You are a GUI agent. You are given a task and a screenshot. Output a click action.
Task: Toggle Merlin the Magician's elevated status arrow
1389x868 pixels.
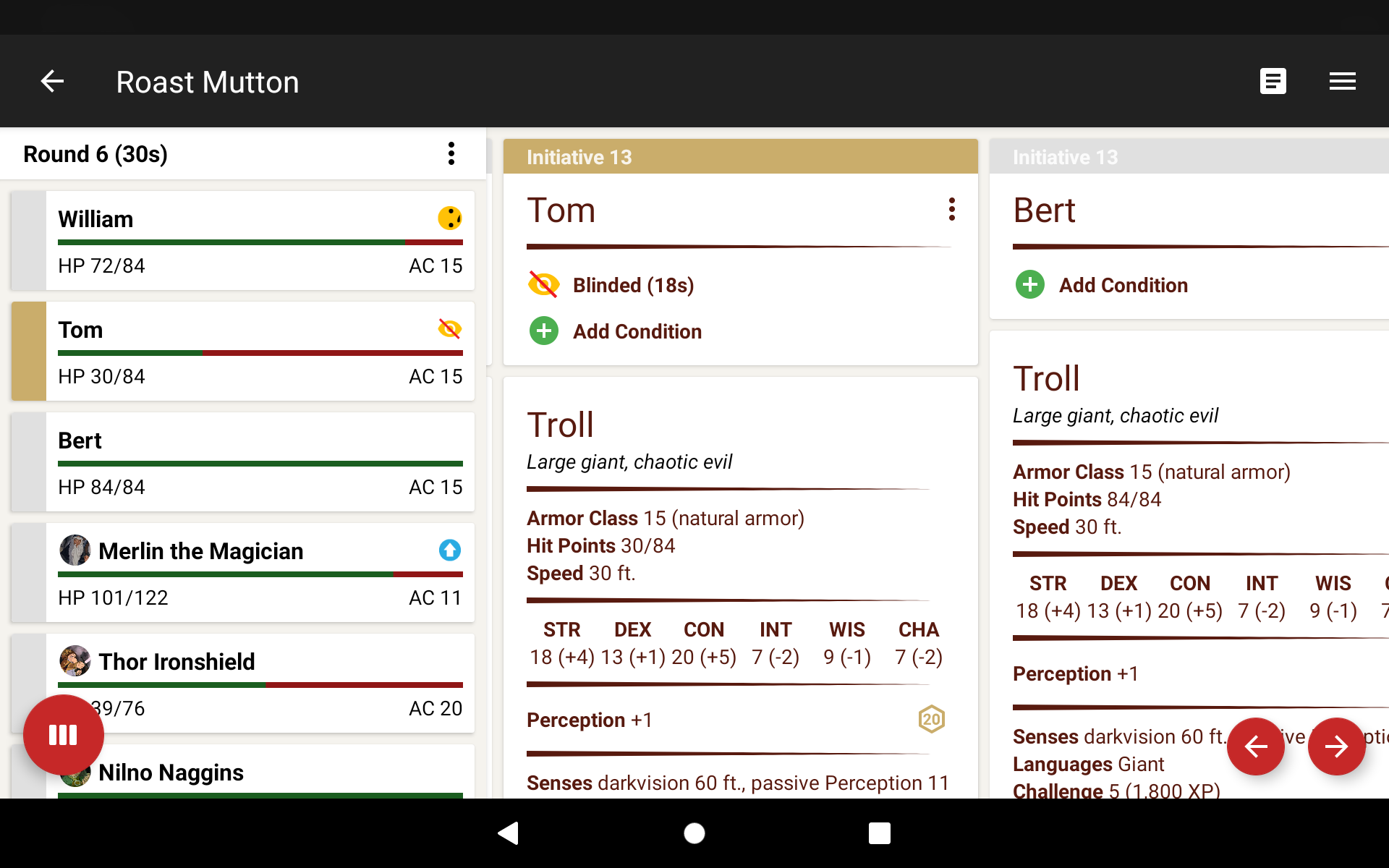tap(450, 550)
